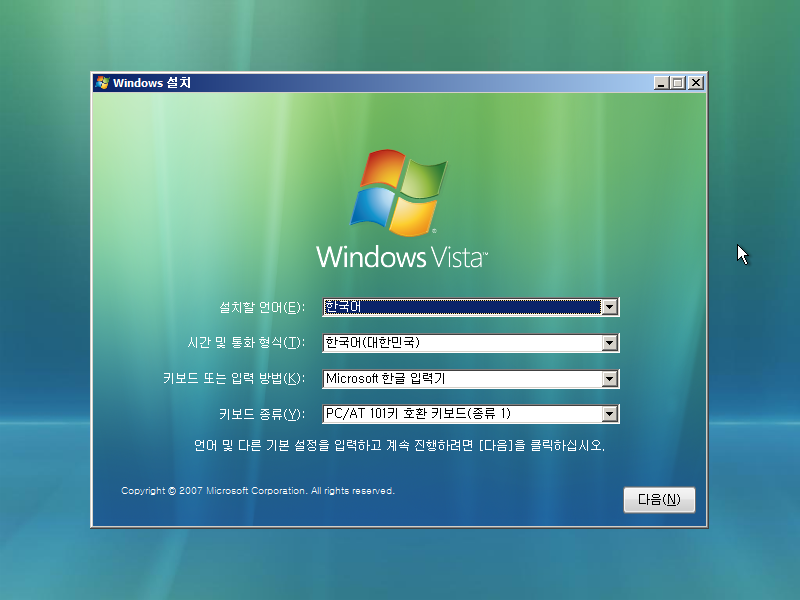The height and width of the screenshot is (600, 800).
Task: Open the 키보드 또는 입력 방법 dropdown arrow
Action: 610,379
